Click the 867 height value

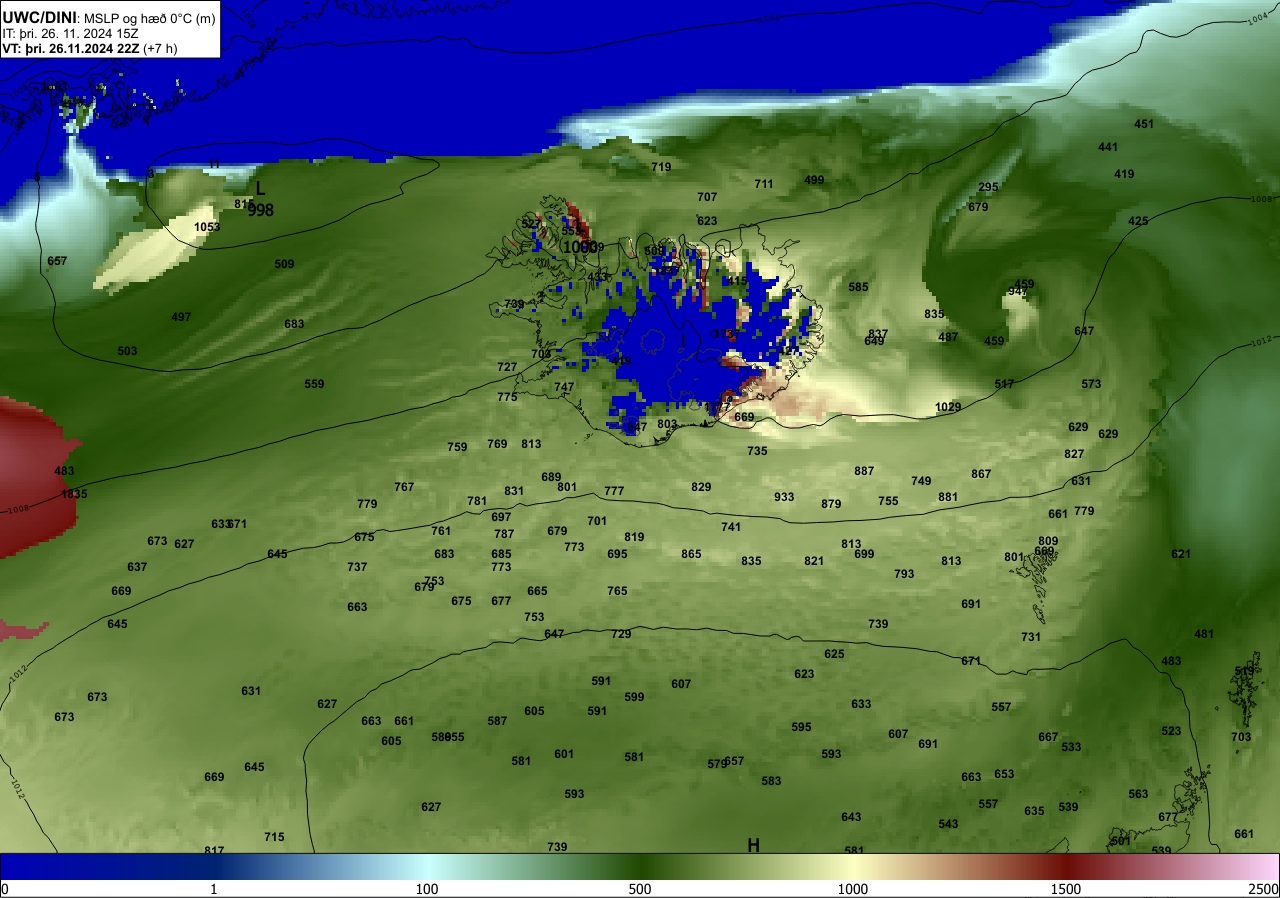(981, 474)
